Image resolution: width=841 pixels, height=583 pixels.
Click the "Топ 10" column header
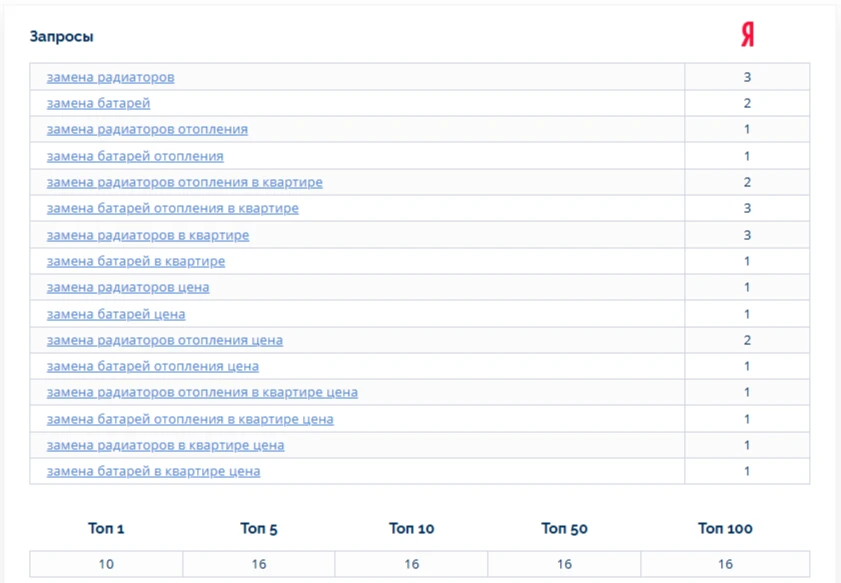(412, 528)
